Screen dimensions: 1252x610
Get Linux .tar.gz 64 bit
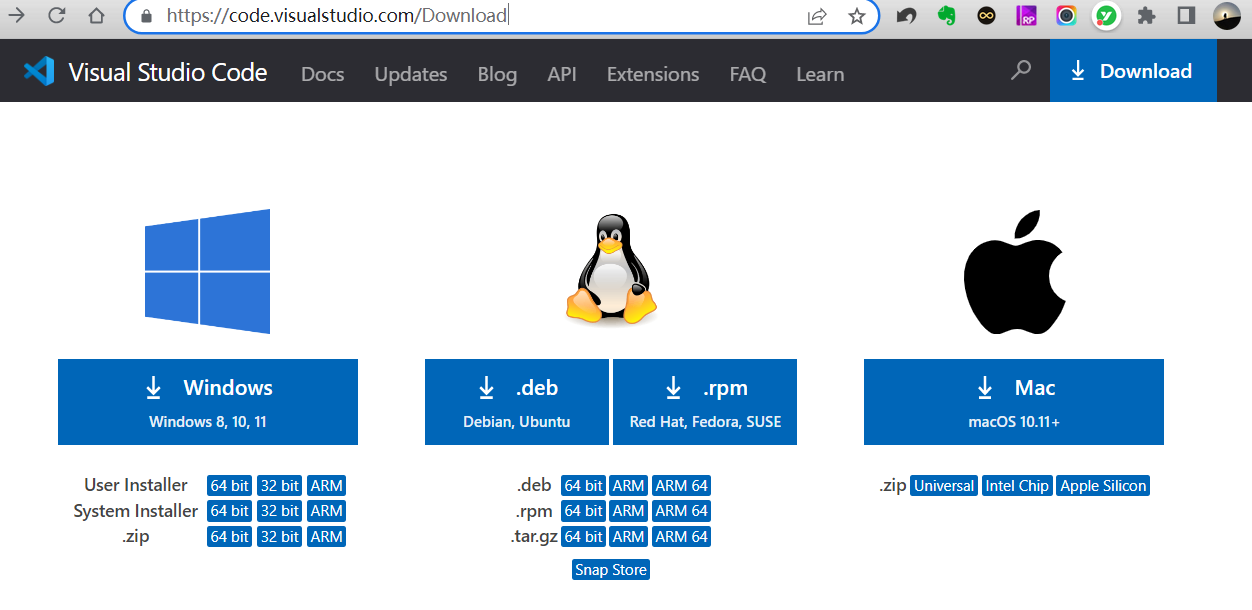click(583, 537)
